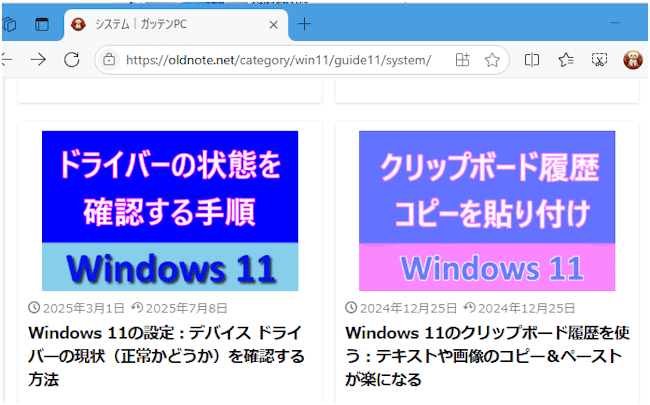Screen dimensions: 650x405
Task: Open a new tab with the plus button
Action: tap(304, 24)
